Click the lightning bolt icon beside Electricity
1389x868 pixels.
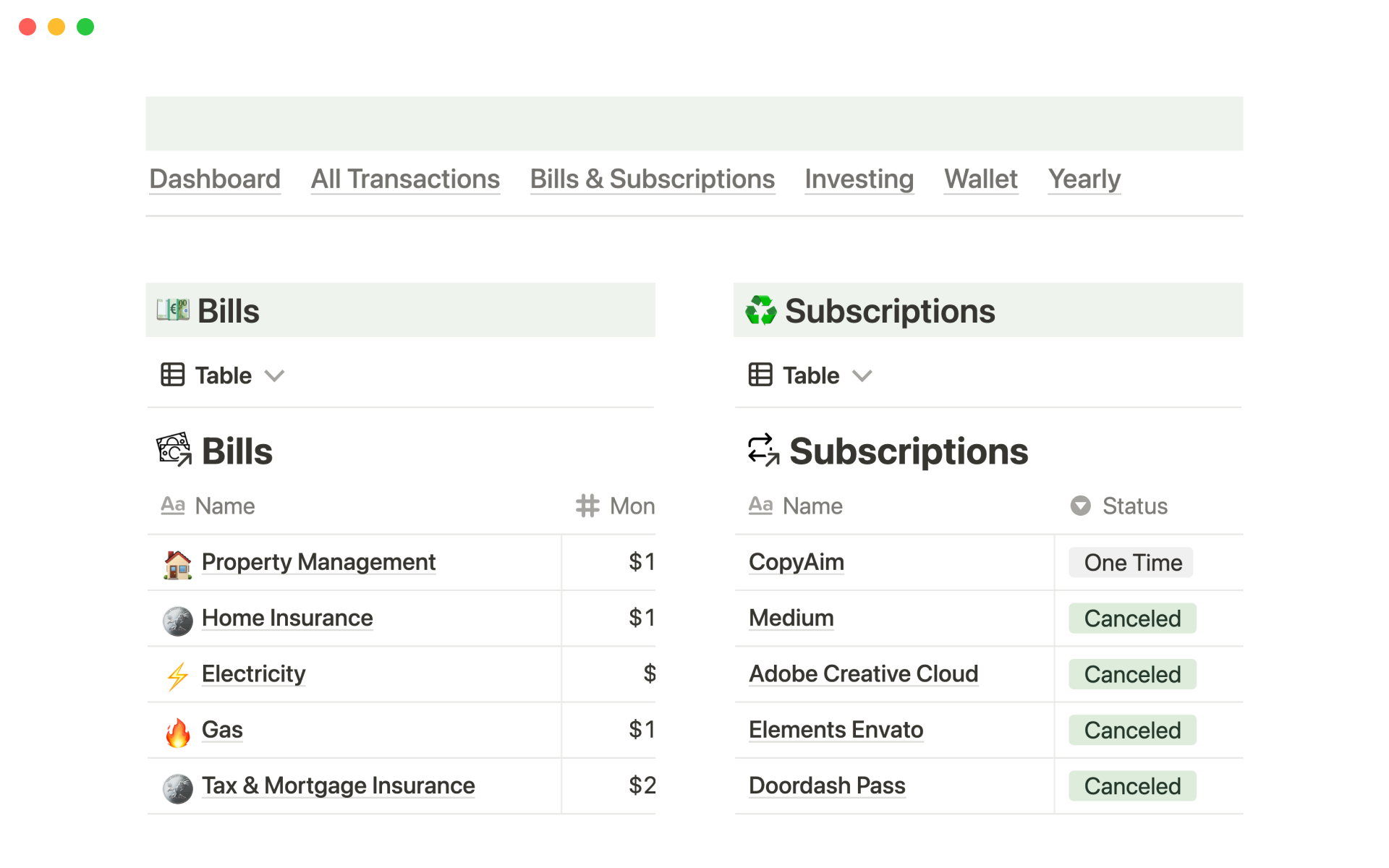pyautogui.click(x=177, y=676)
